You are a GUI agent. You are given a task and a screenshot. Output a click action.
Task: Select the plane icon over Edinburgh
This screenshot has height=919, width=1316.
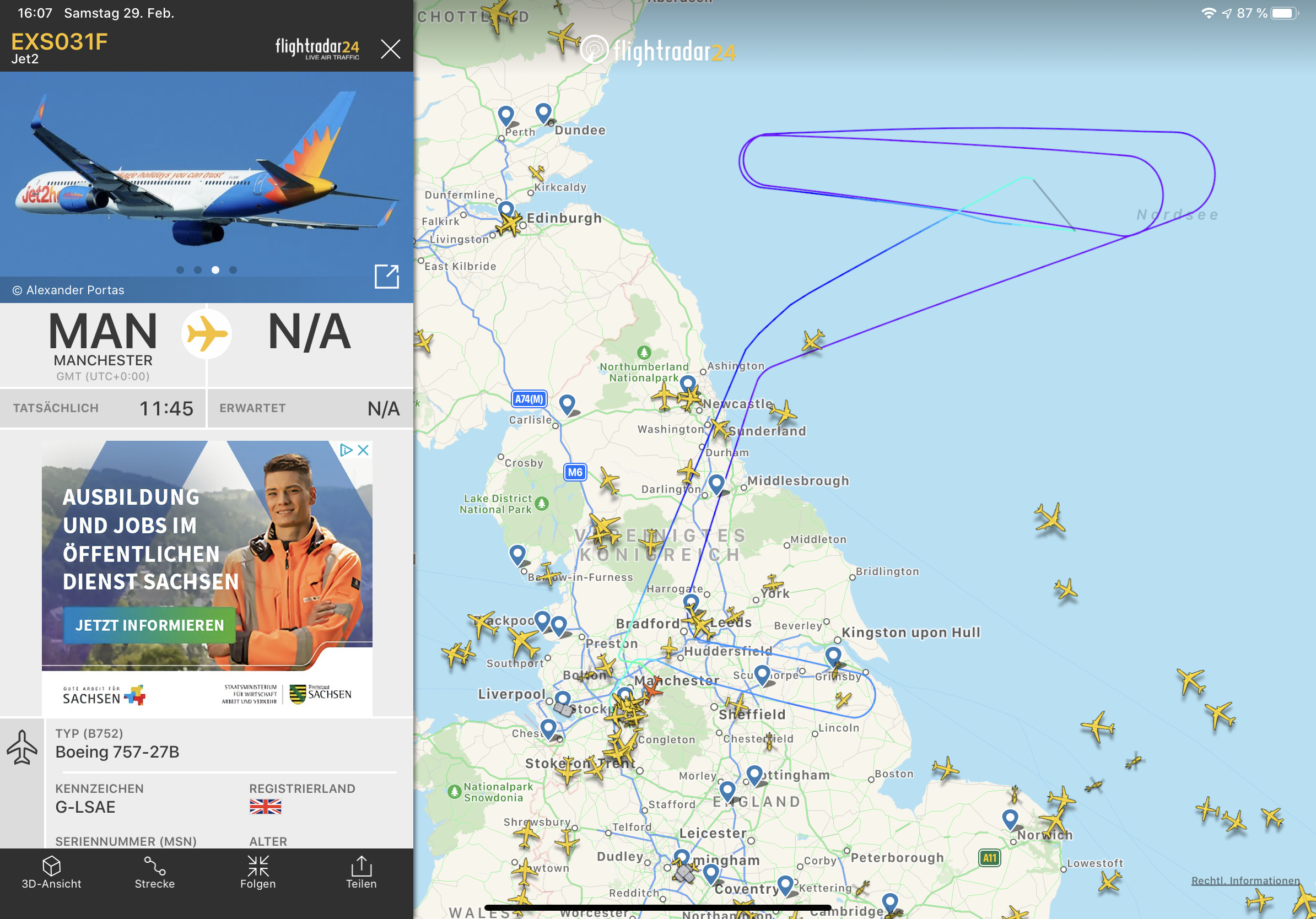(508, 223)
